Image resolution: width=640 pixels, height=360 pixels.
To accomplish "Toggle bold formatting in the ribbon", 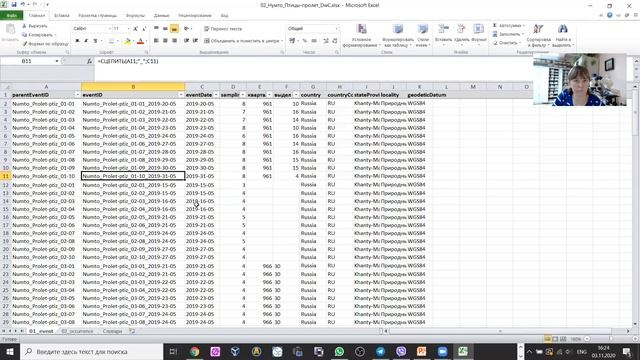I will pyautogui.click(x=77, y=41).
